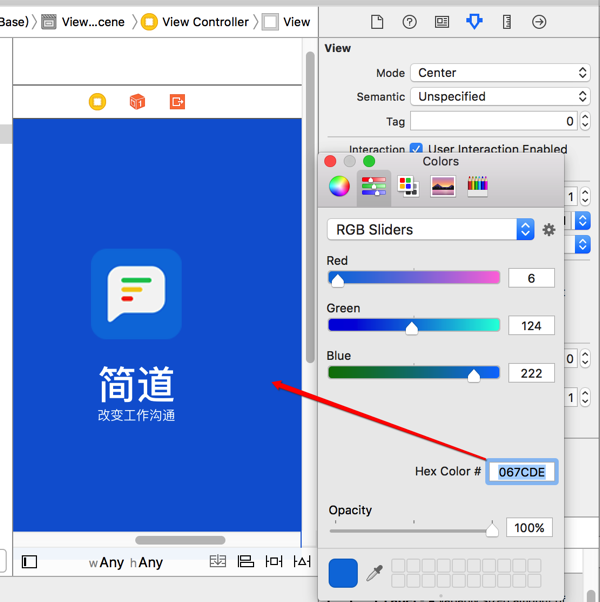Click the First Responder cube icon

(137, 102)
